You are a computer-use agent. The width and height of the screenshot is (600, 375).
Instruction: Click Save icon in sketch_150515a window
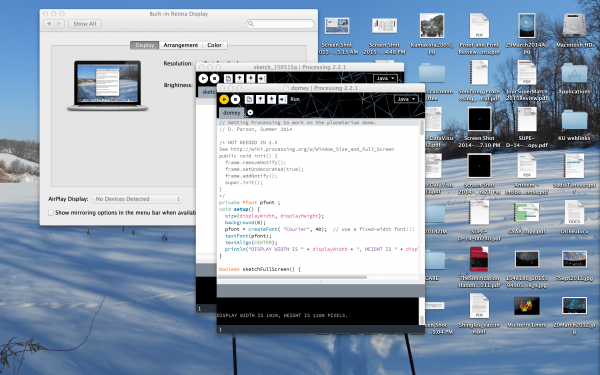click(x=251, y=78)
